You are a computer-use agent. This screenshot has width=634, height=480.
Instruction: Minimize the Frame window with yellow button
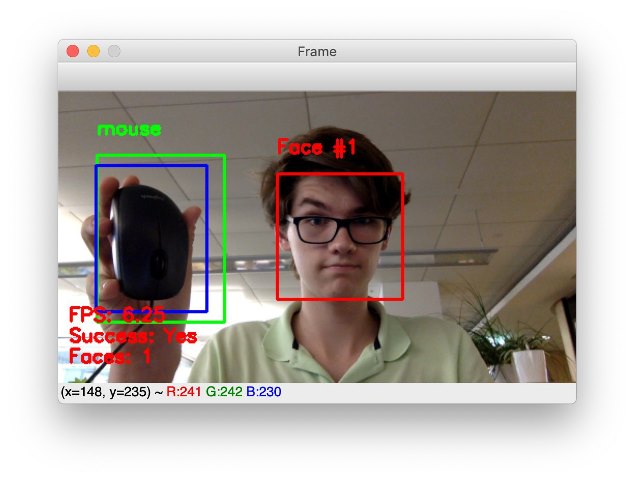pyautogui.click(x=93, y=51)
